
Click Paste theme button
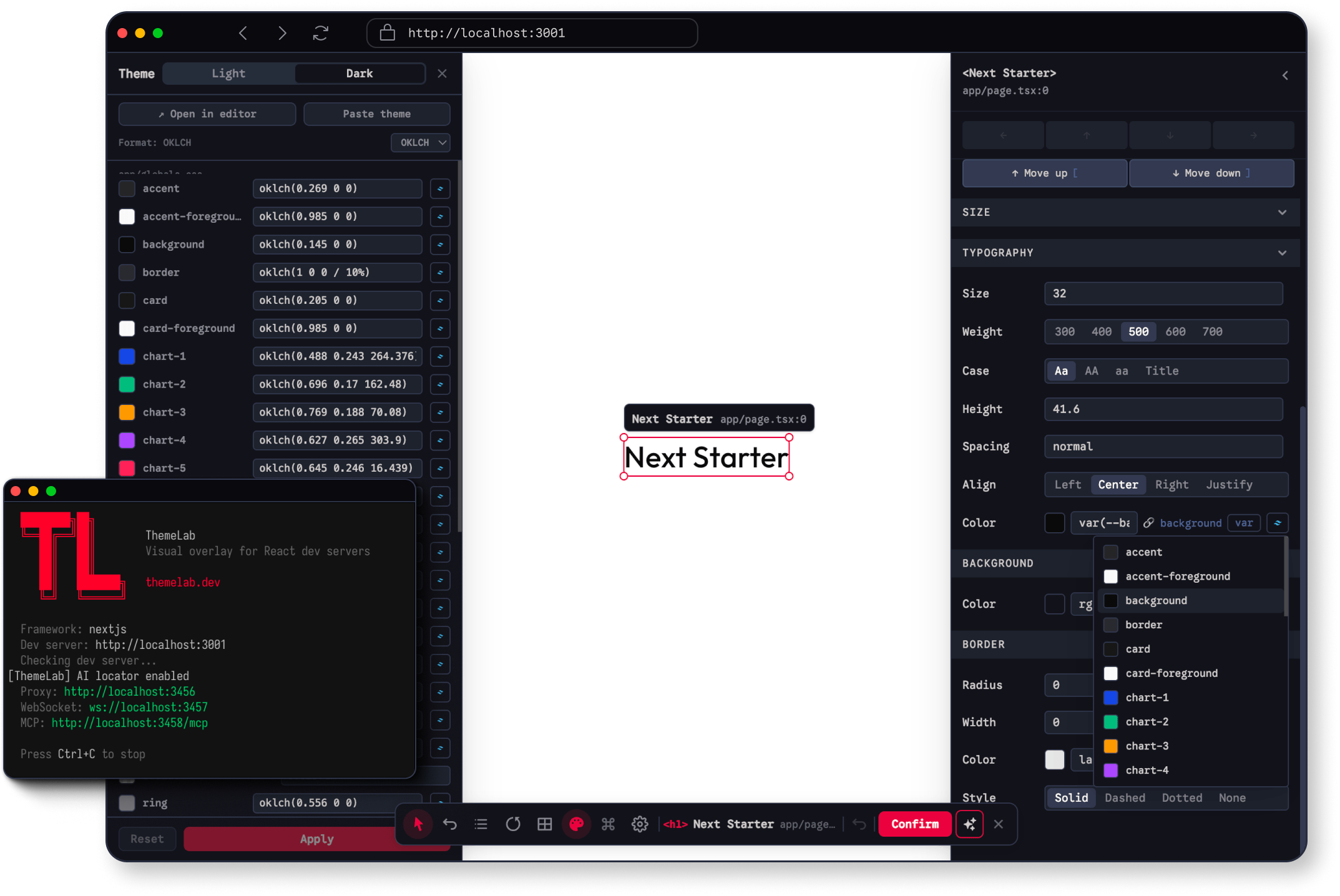pos(377,114)
